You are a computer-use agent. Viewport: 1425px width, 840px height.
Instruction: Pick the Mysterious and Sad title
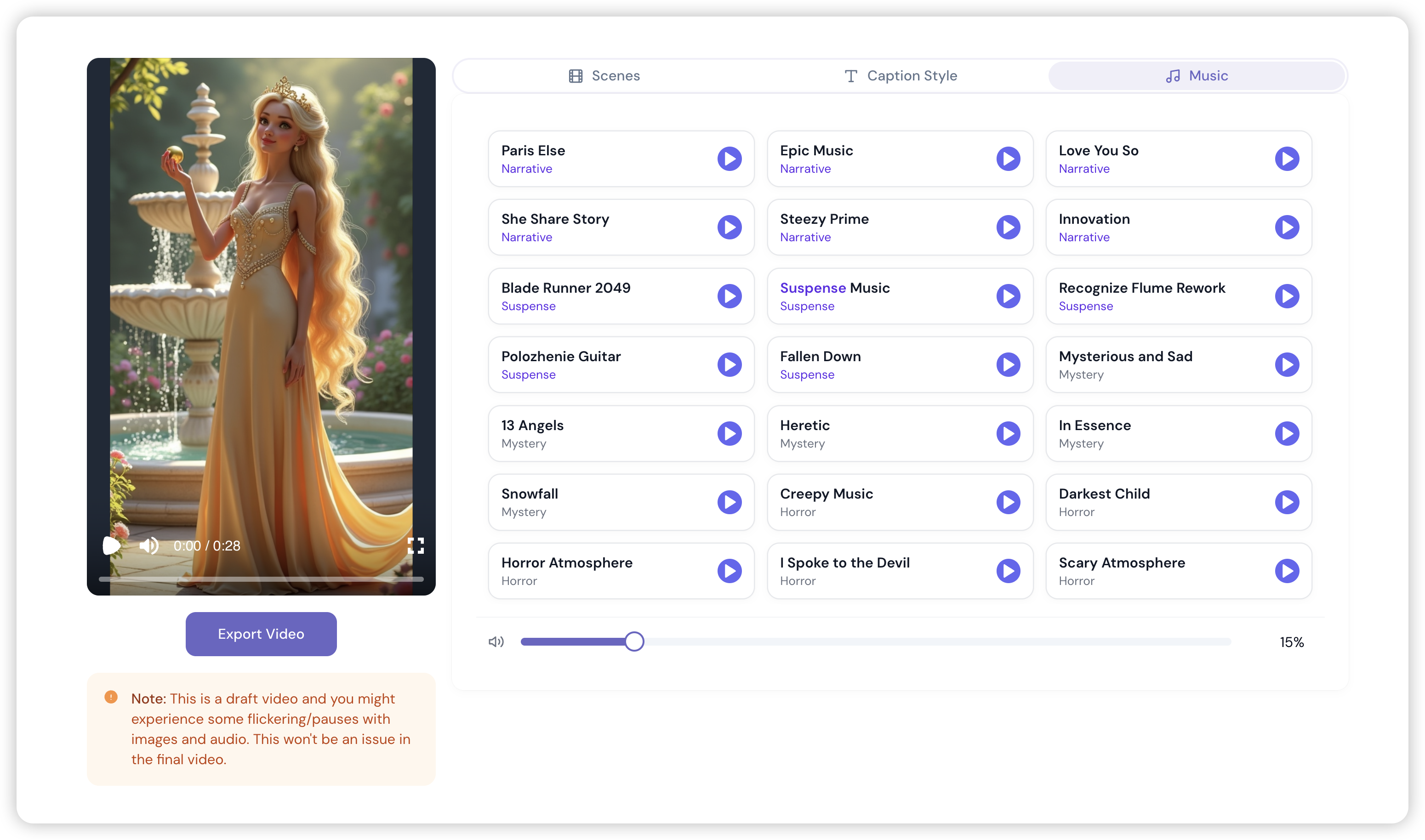click(x=1125, y=357)
